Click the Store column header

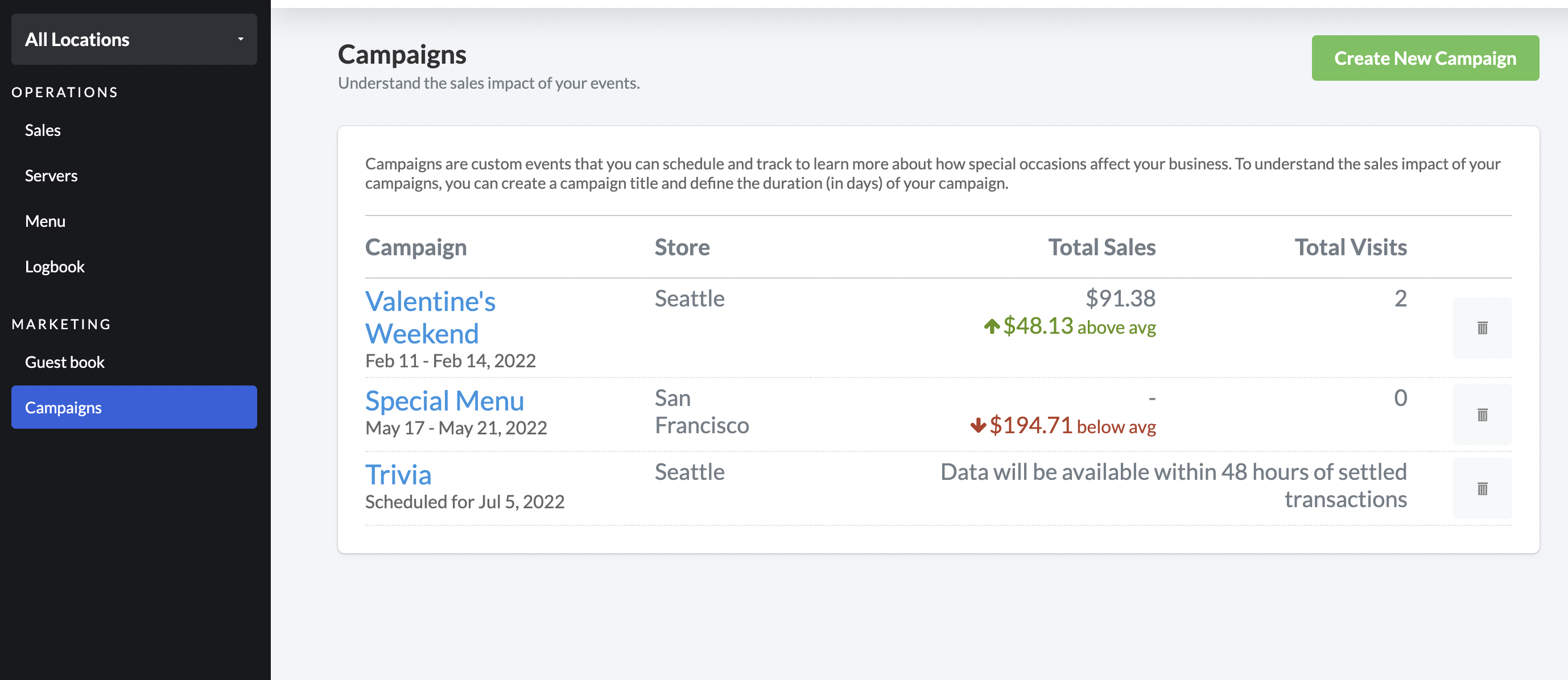tap(682, 247)
